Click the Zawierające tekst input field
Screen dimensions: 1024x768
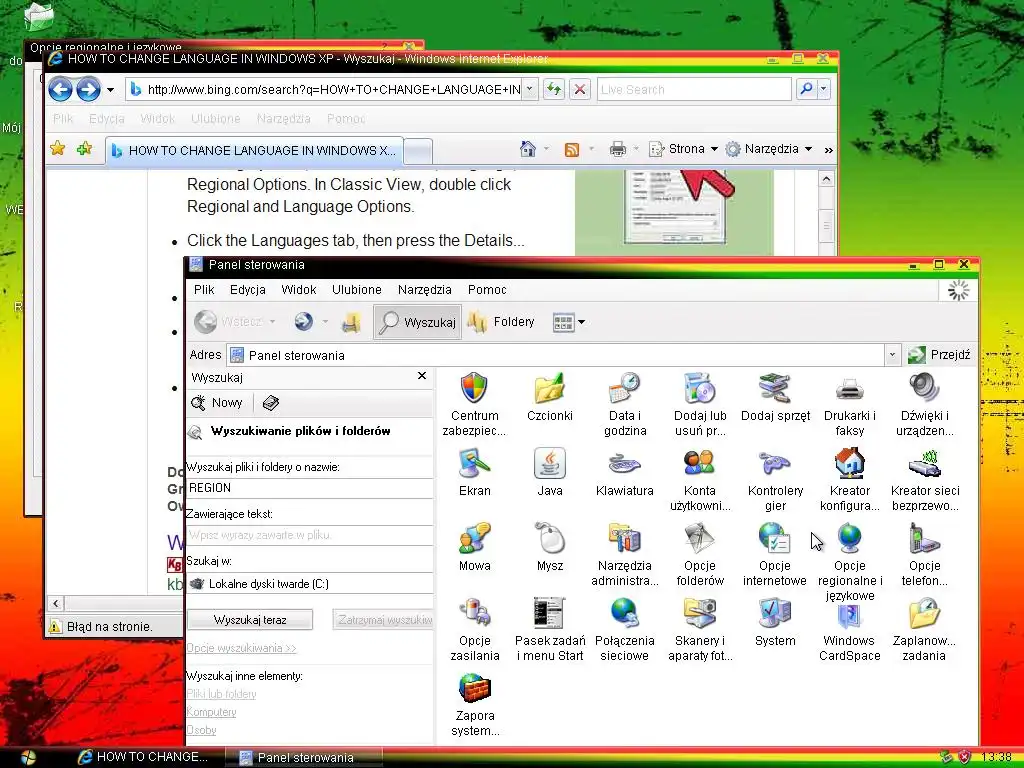tap(309, 535)
